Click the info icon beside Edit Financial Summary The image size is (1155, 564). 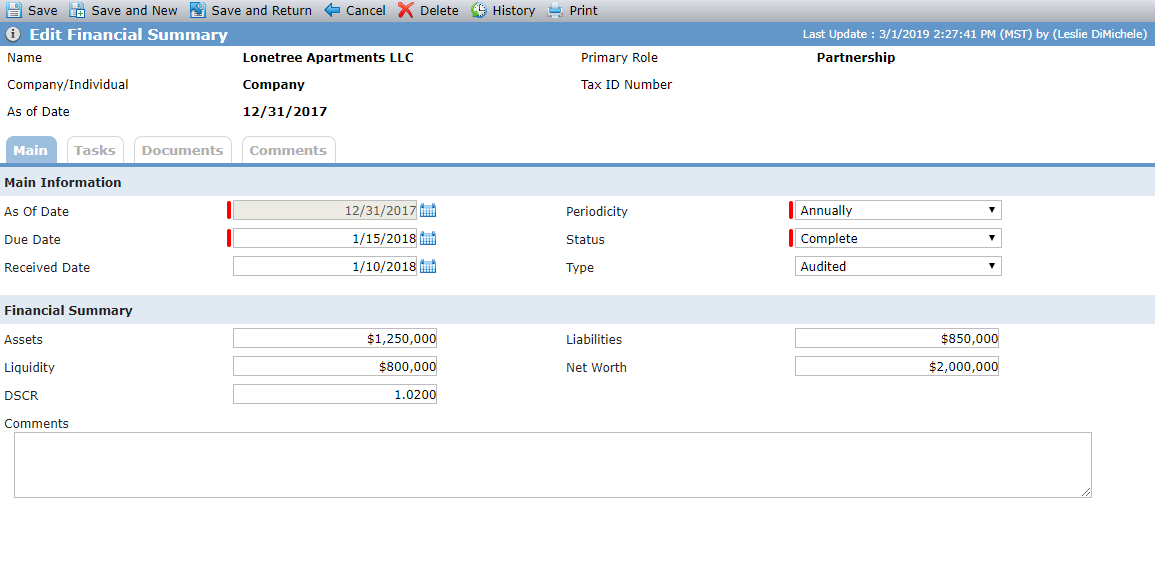tap(13, 35)
